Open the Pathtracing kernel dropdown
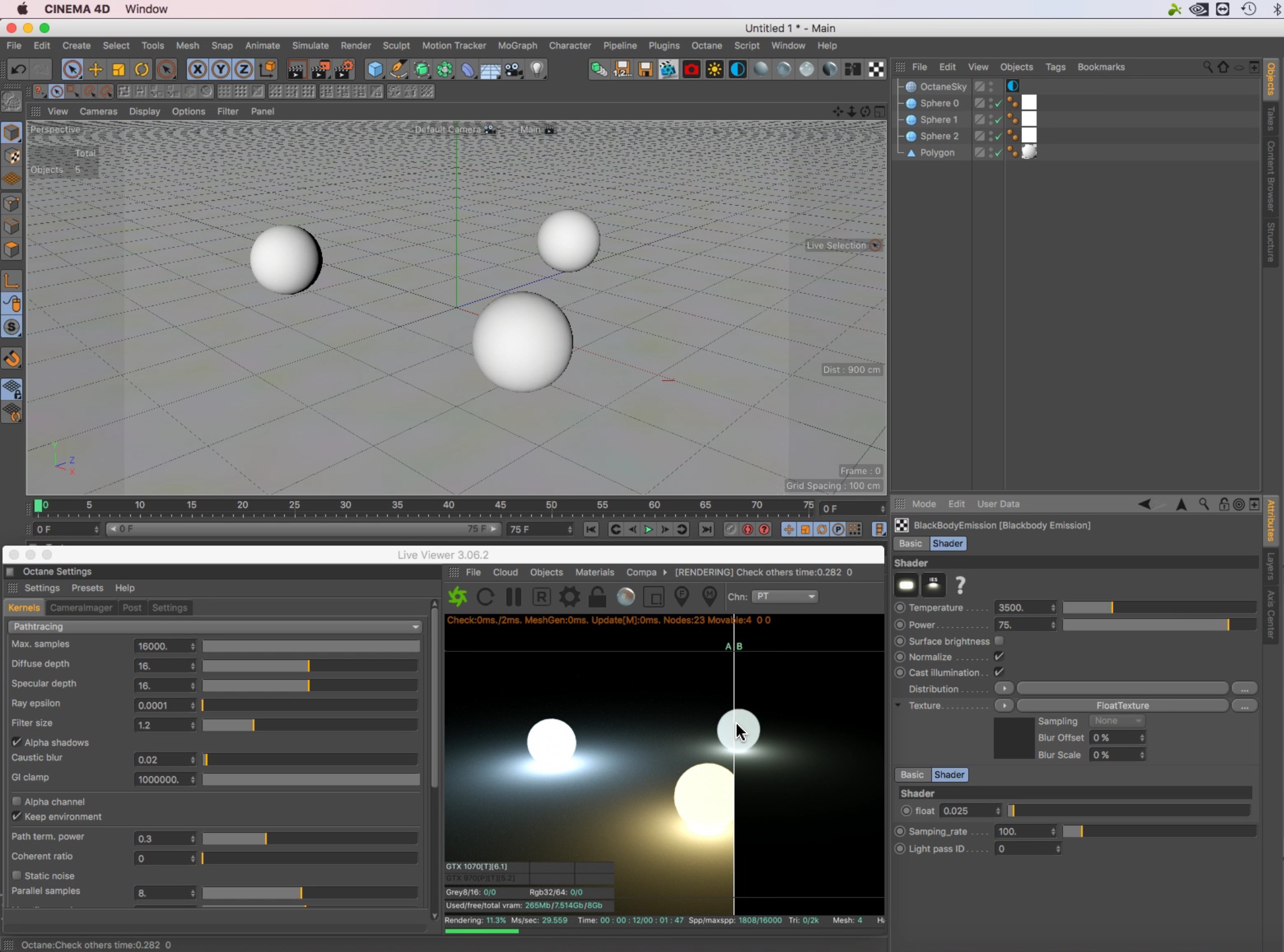Viewport: 1284px width, 952px height. [215, 626]
